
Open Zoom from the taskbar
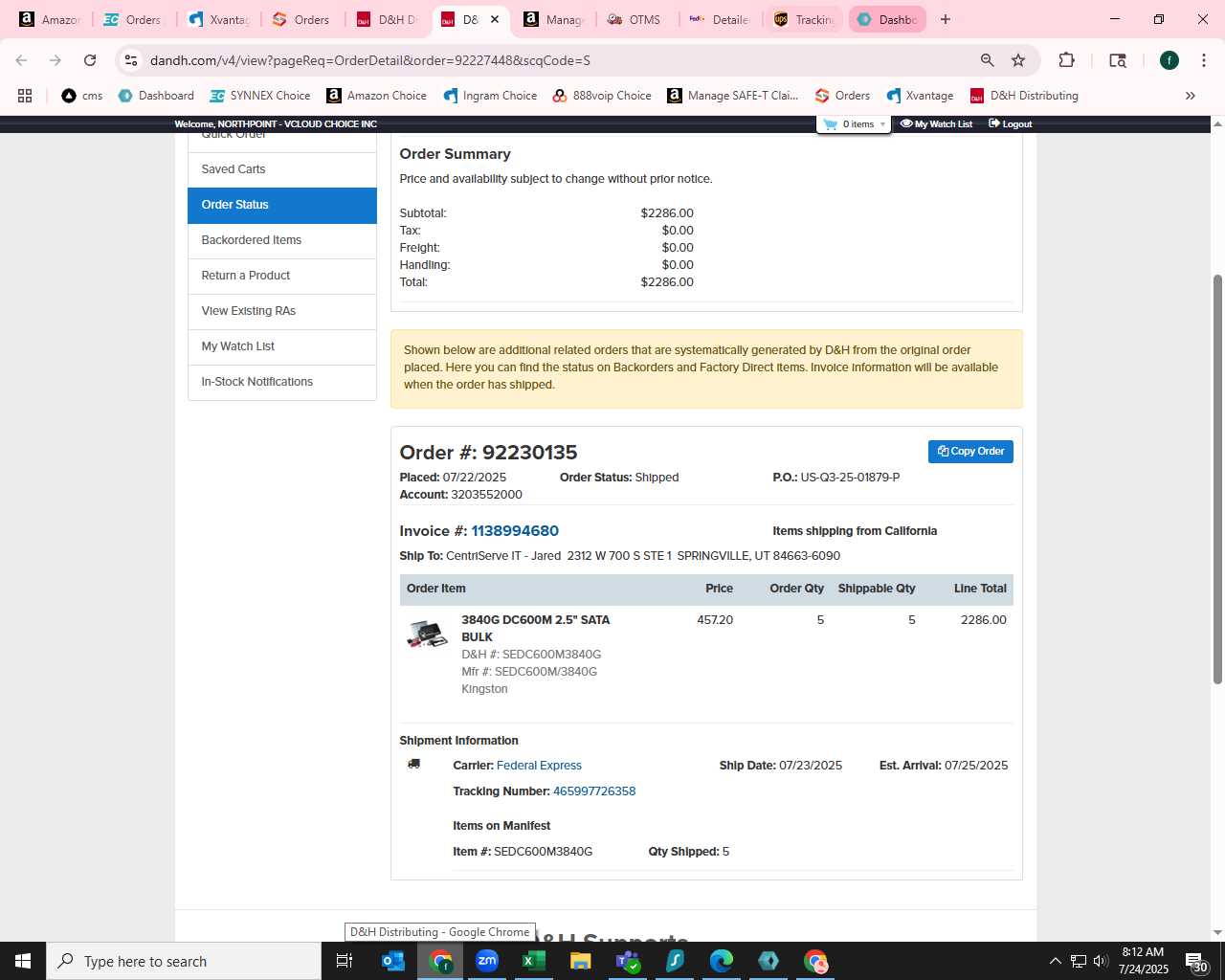[487, 961]
